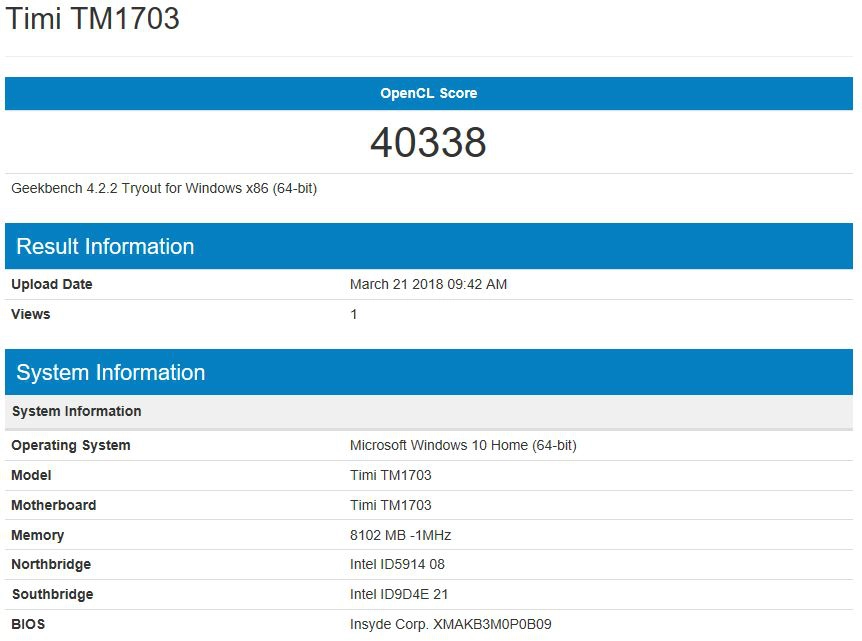Click the Model label
This screenshot has height=641, width=862.
pos(31,476)
